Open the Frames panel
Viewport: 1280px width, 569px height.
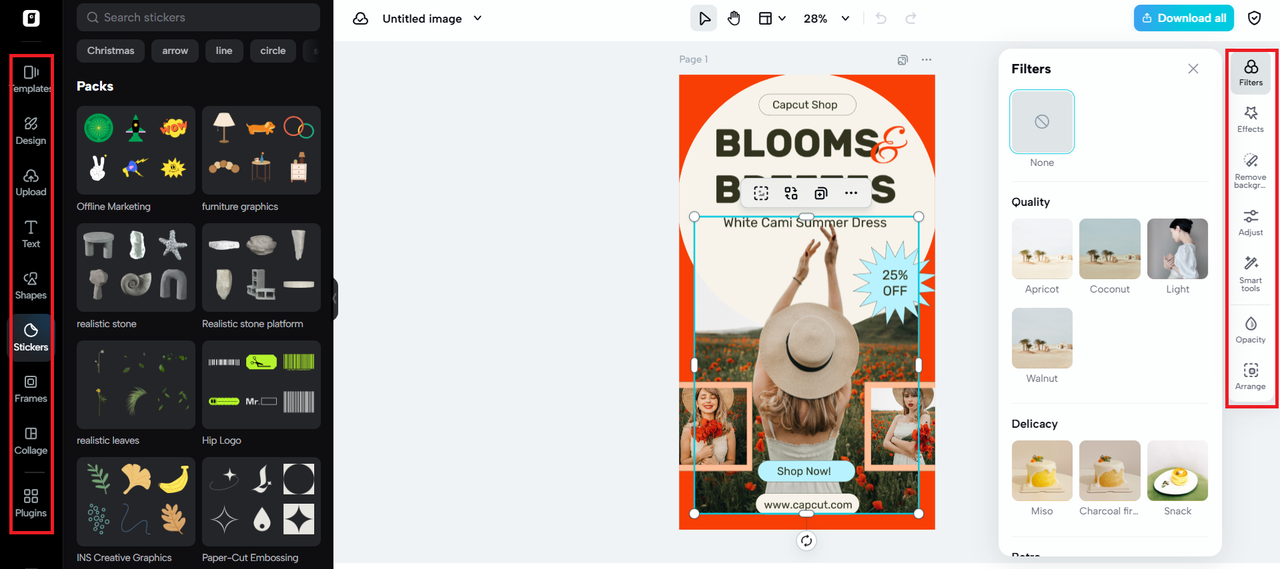(31, 389)
